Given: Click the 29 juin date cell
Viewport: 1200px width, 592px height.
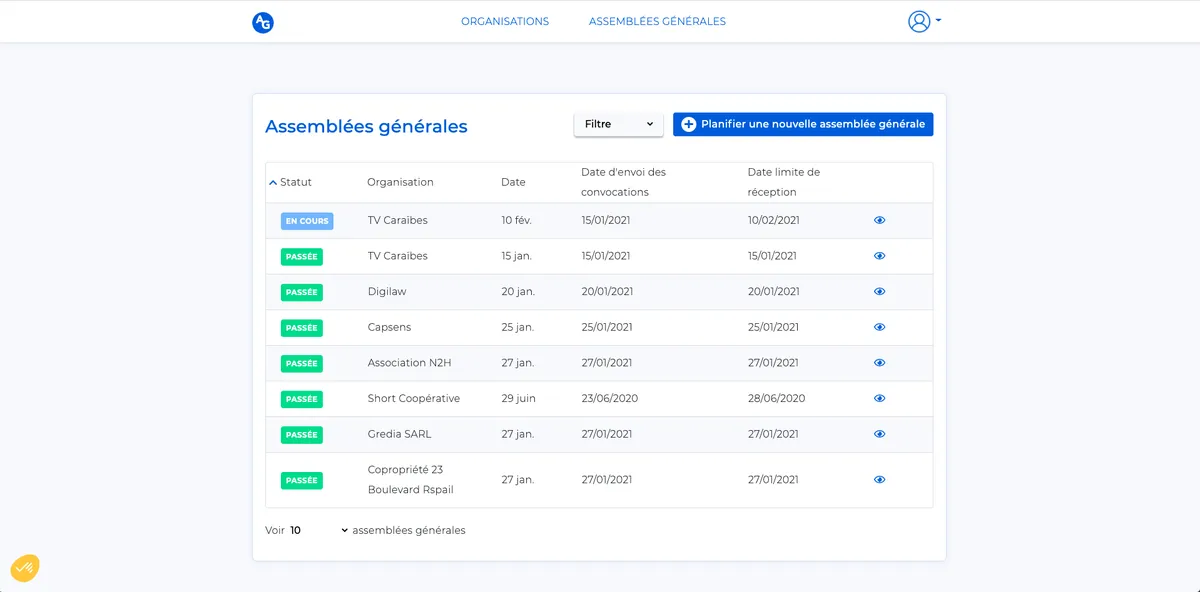Looking at the screenshot, I should point(519,398).
